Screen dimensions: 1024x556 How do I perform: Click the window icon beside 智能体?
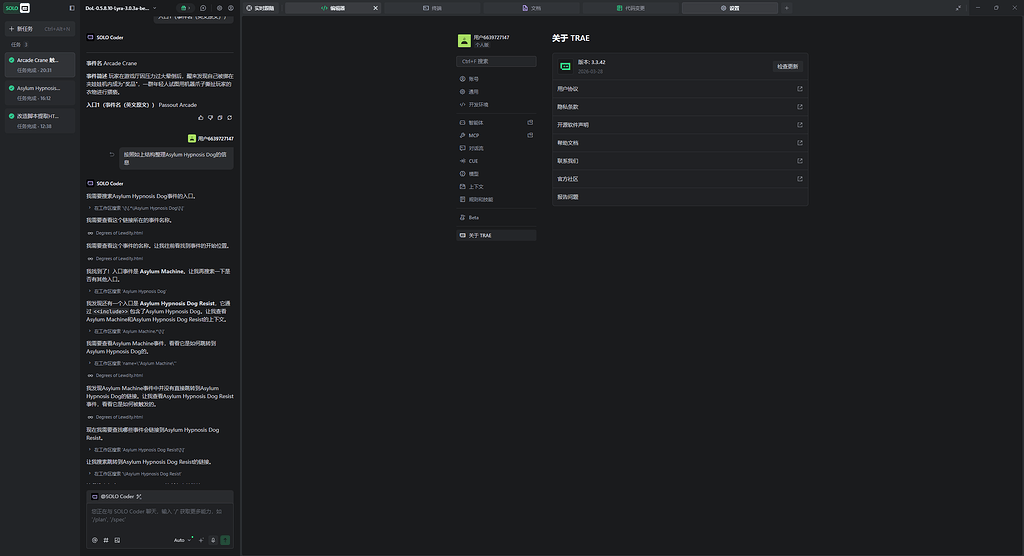[x=530, y=123]
